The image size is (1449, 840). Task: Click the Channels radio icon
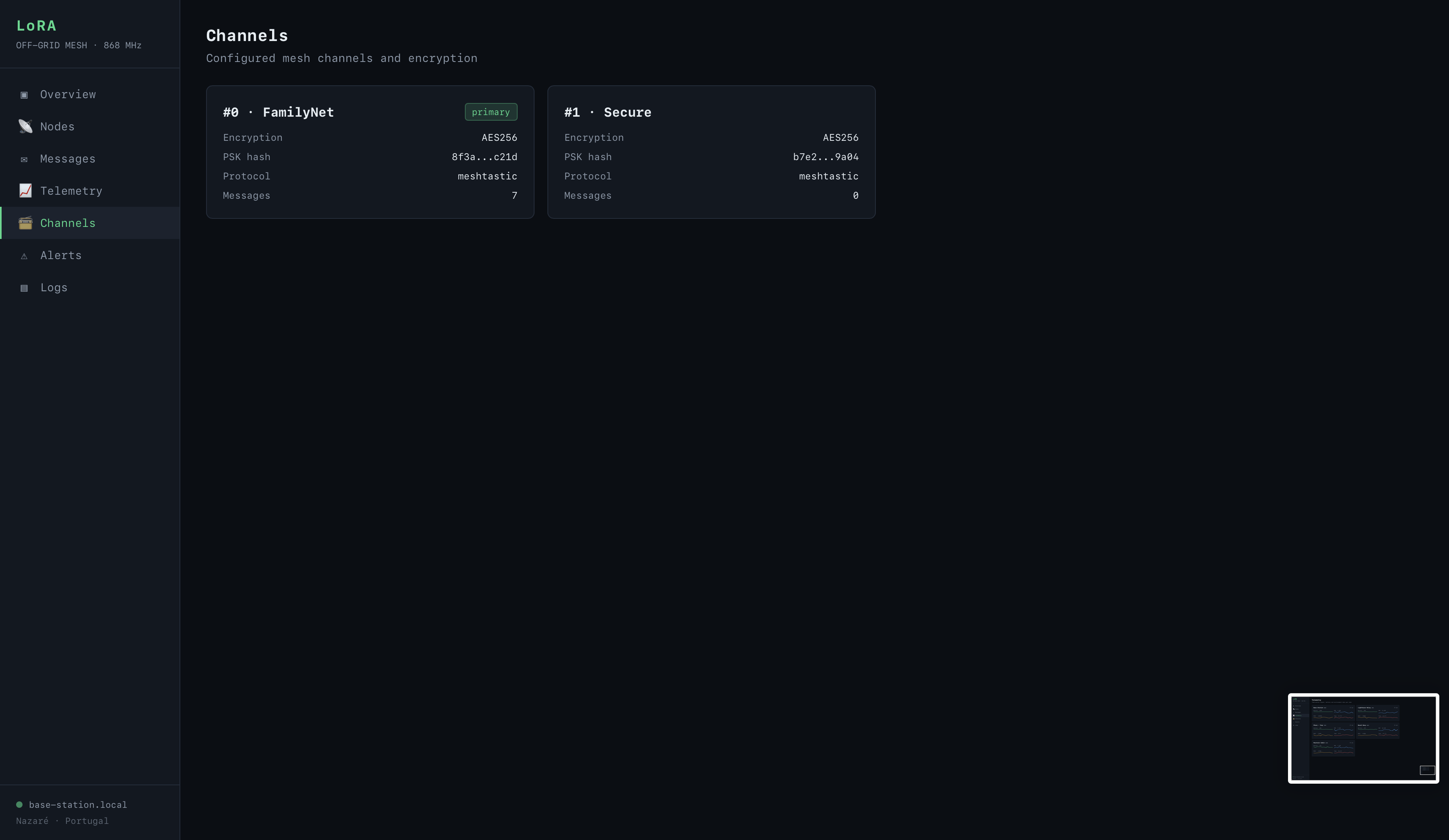tap(25, 223)
